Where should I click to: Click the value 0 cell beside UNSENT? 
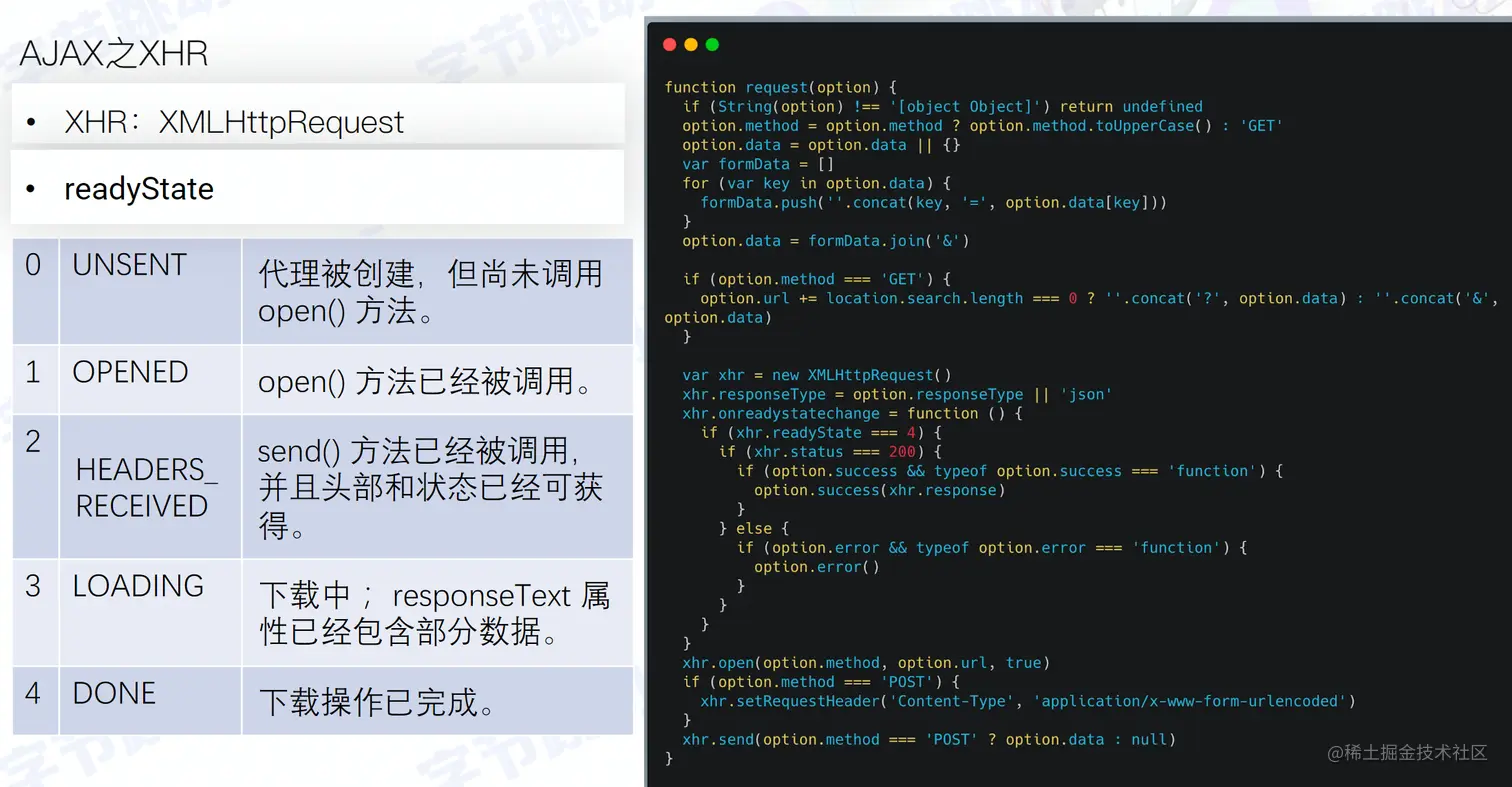coord(35,291)
